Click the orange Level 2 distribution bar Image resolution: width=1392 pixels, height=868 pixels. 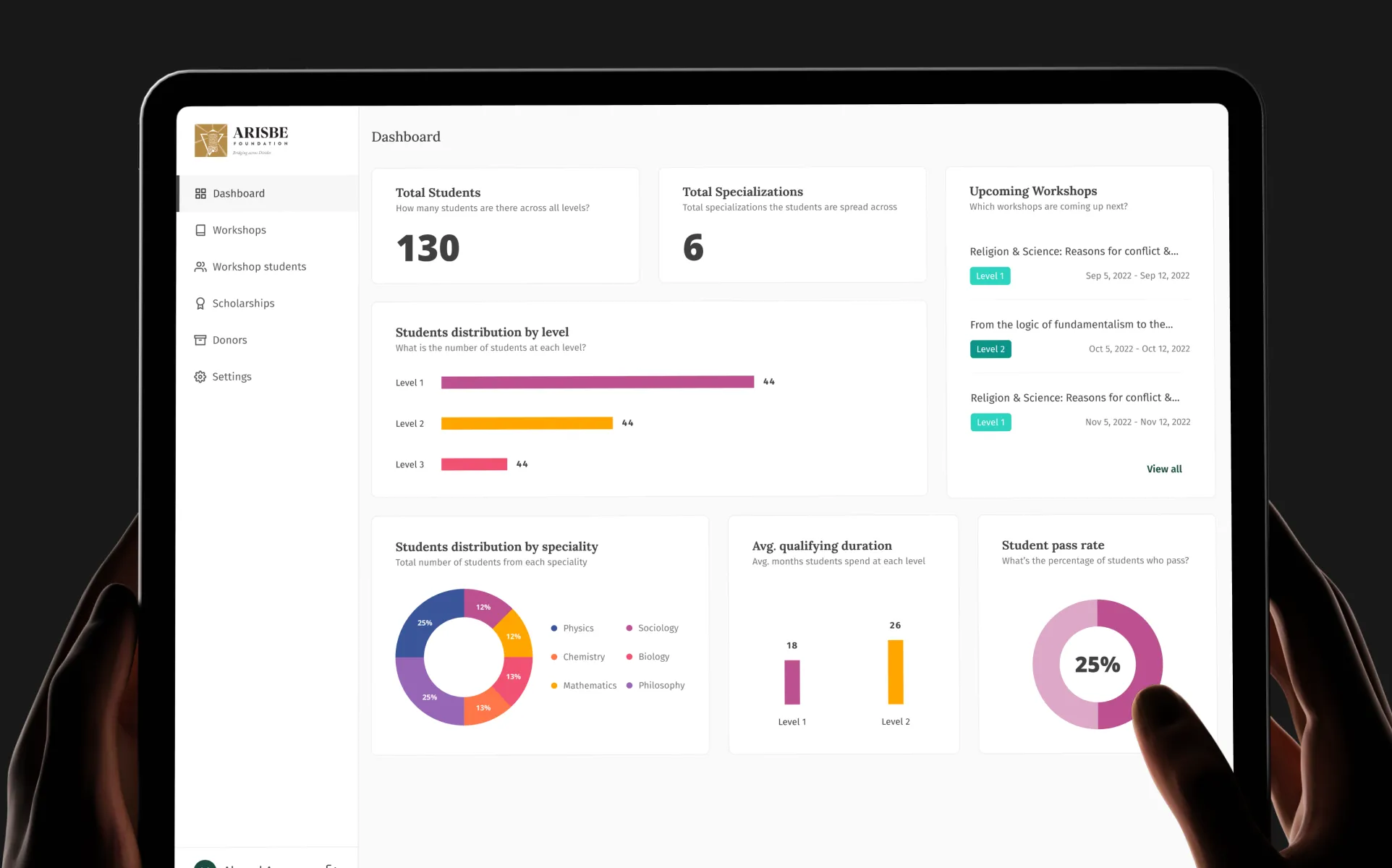[x=527, y=423]
